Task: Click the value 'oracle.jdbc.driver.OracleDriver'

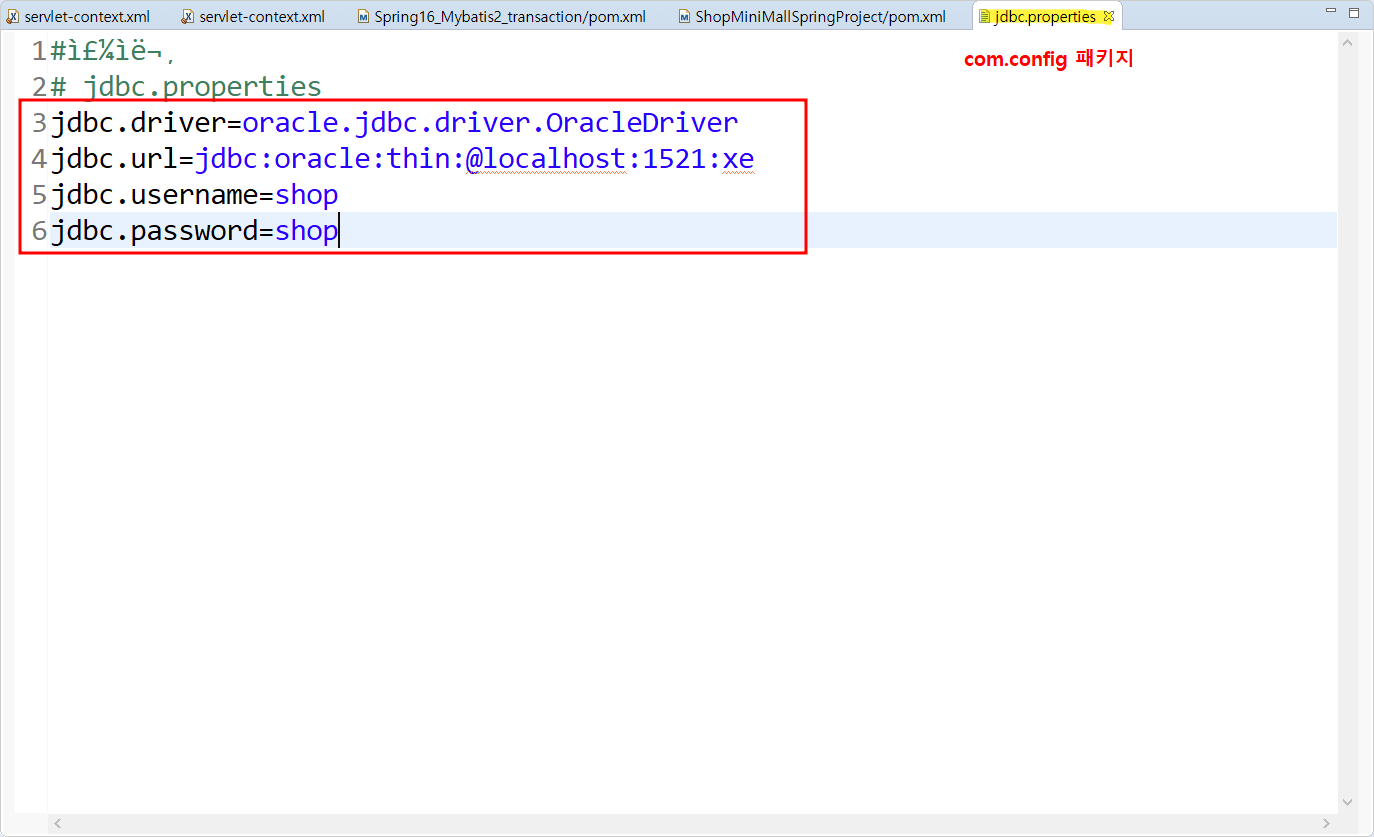Action: pyautogui.click(x=490, y=123)
